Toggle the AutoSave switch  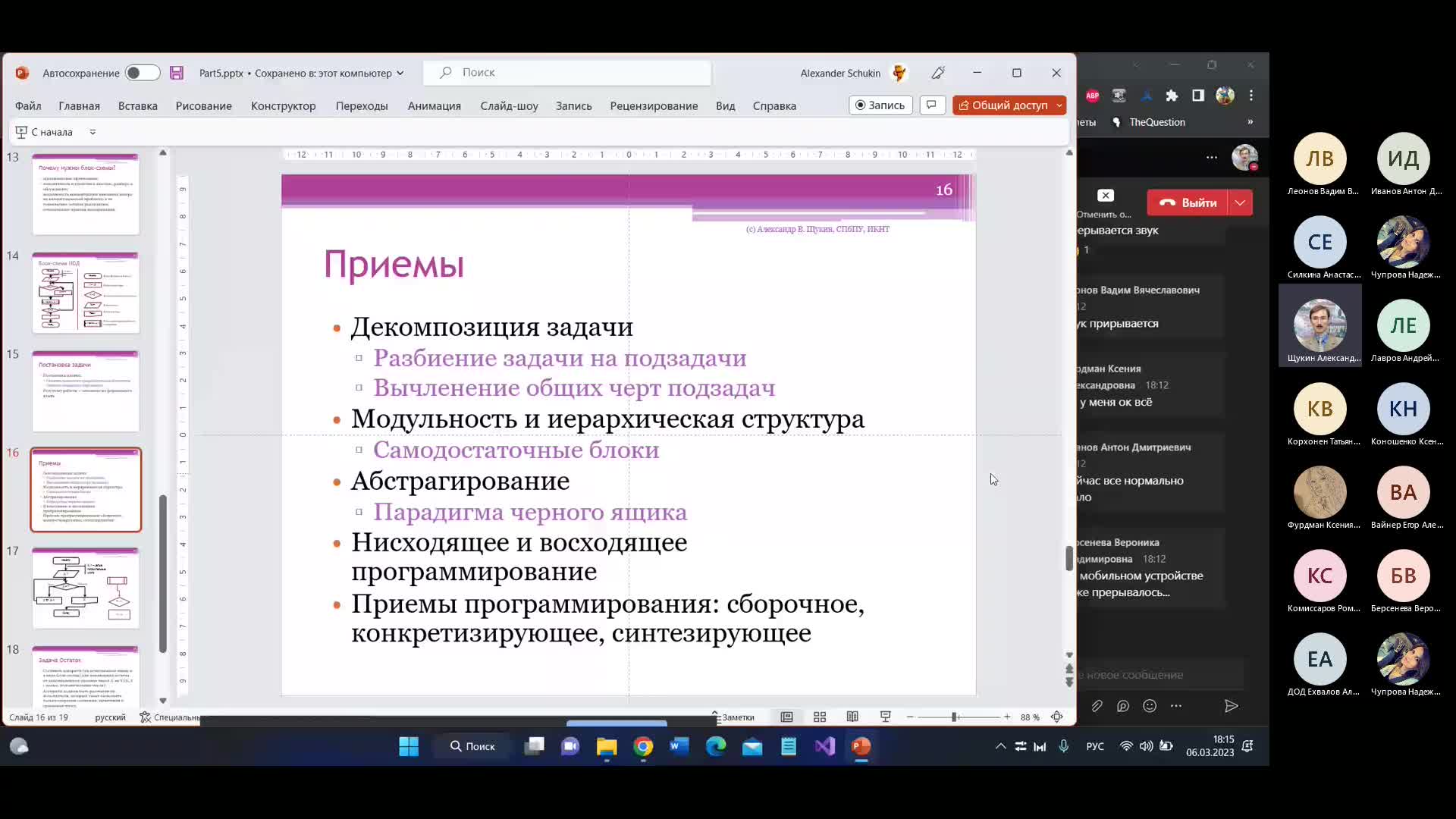coord(142,73)
